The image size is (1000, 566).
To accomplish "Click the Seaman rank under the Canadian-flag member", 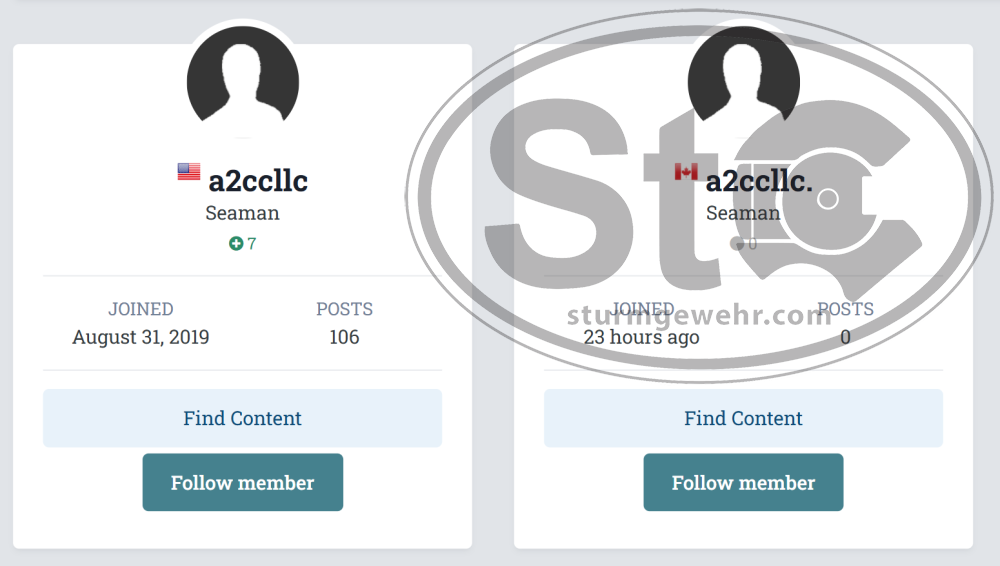I will tap(743, 213).
